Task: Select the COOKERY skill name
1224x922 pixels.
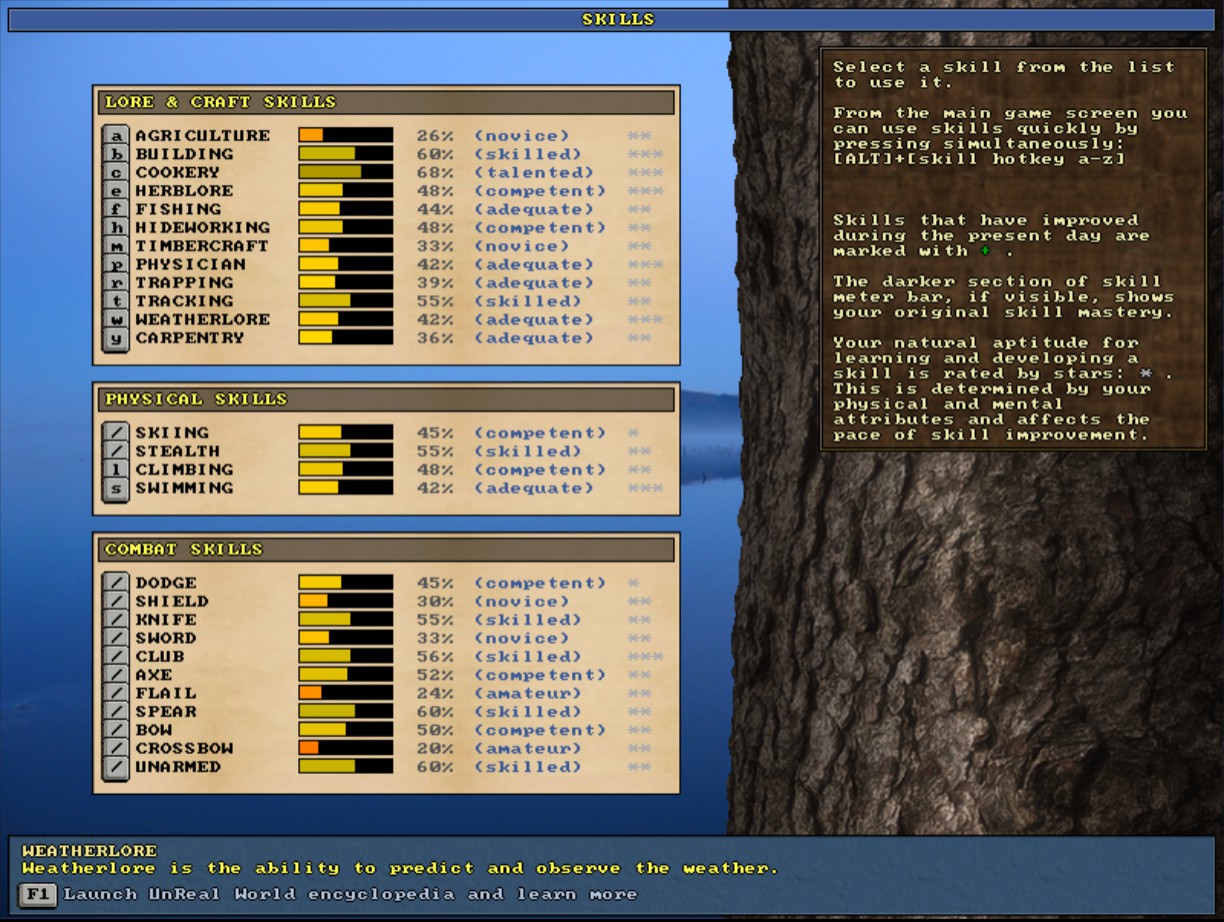Action: (178, 173)
